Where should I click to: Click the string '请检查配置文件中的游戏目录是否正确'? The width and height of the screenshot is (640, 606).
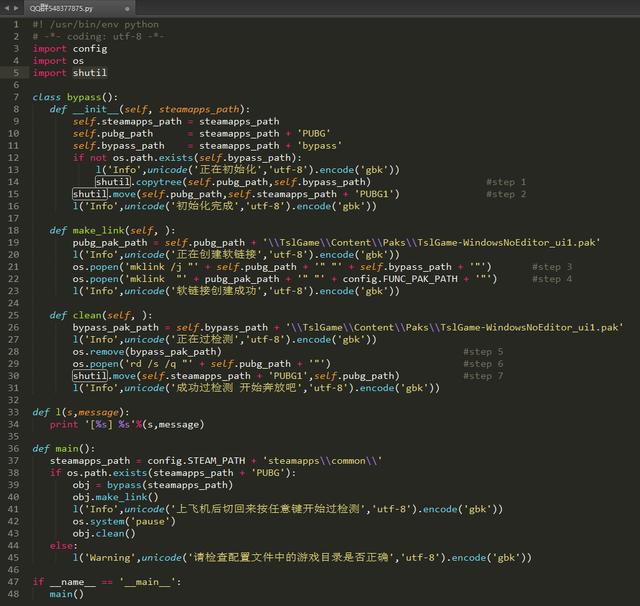click(291, 558)
